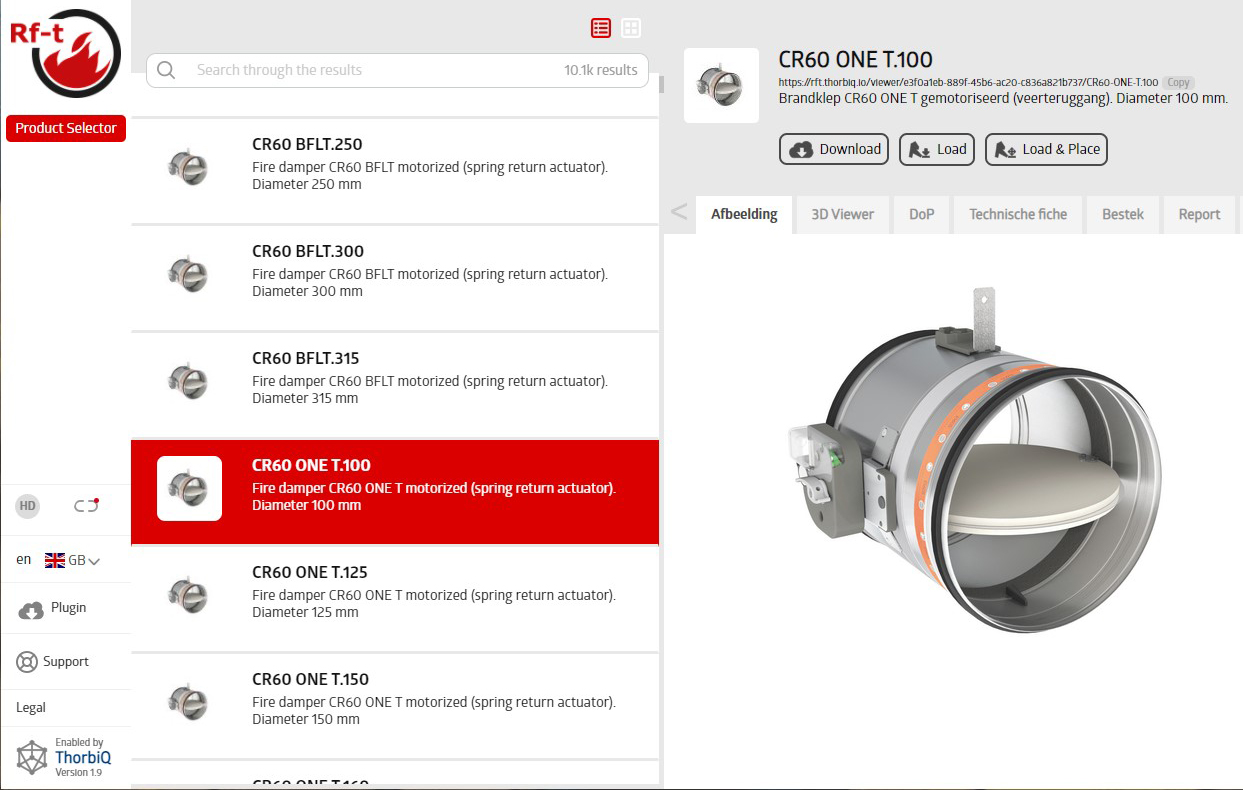Switch to grid view layout icon

click(631, 28)
